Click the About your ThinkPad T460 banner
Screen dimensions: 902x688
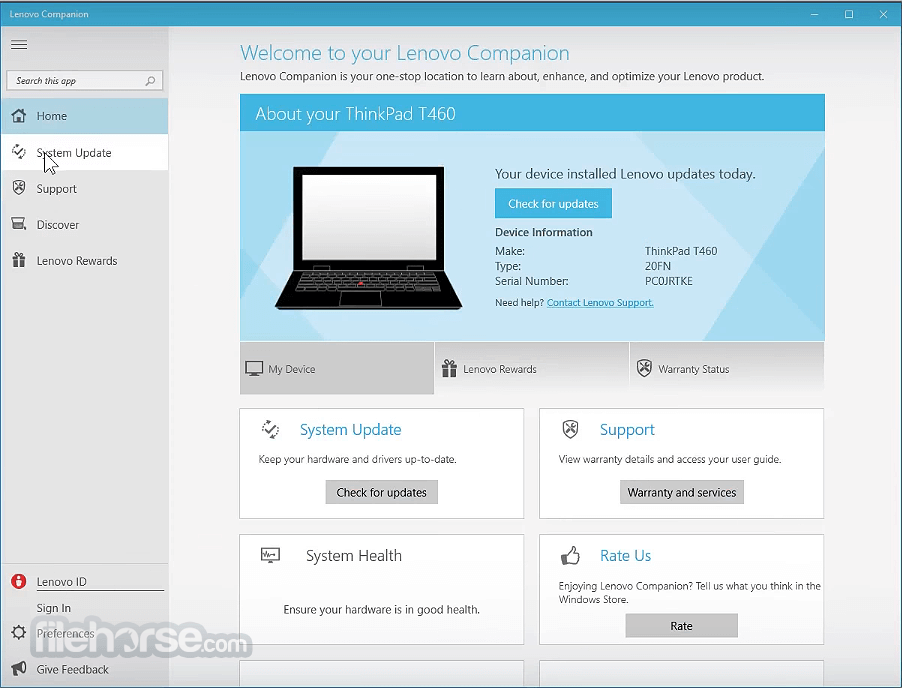(x=532, y=113)
